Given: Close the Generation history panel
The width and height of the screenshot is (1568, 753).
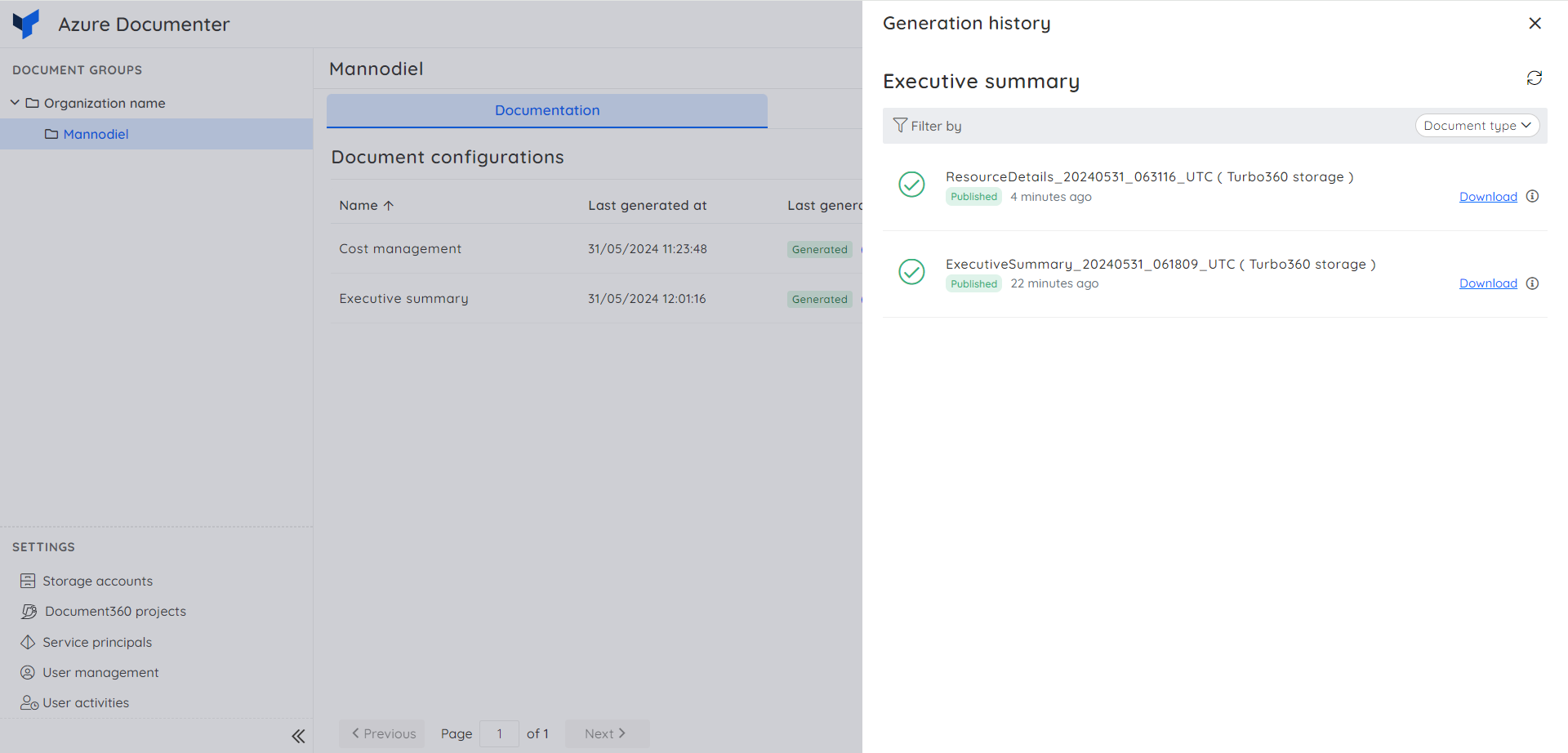Looking at the screenshot, I should 1535,24.
